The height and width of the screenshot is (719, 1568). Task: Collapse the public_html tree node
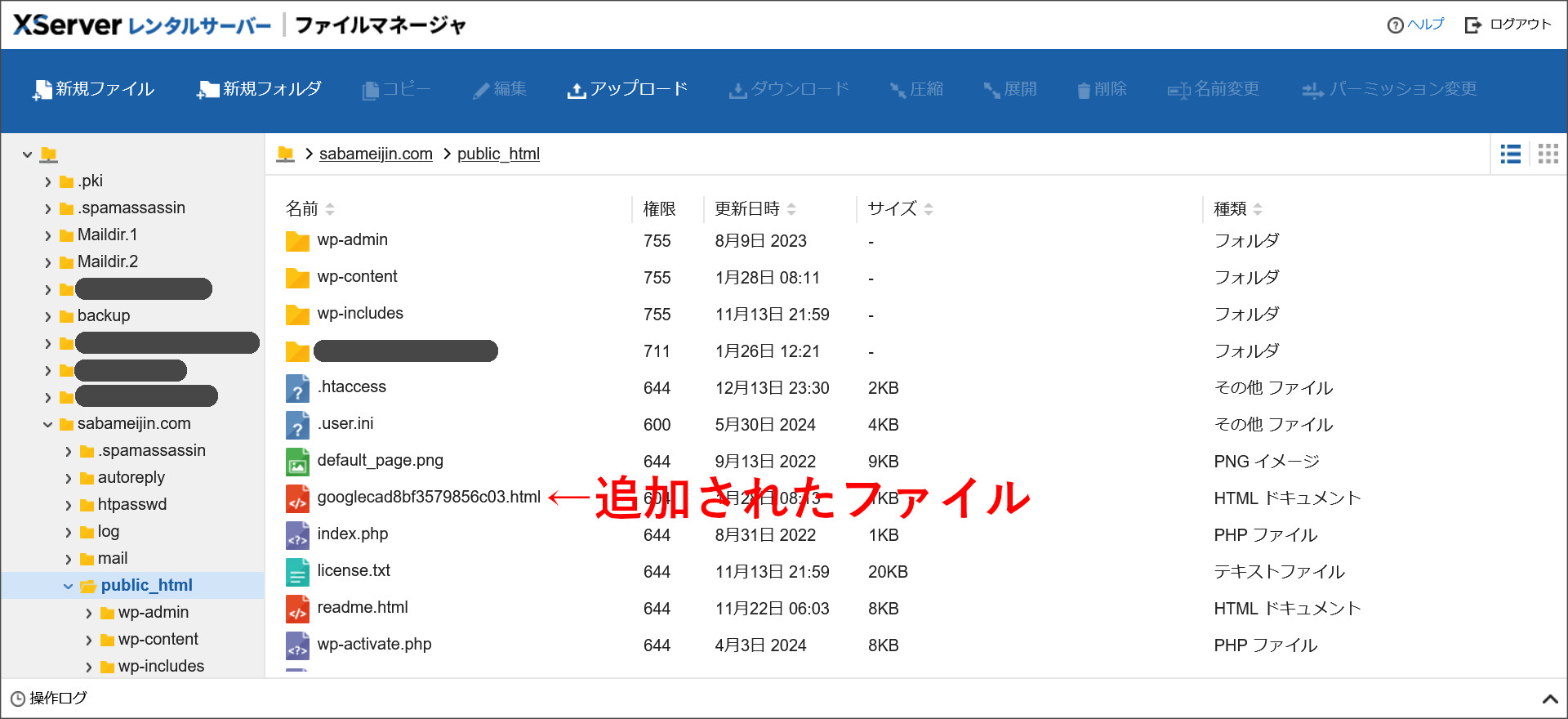(x=68, y=586)
